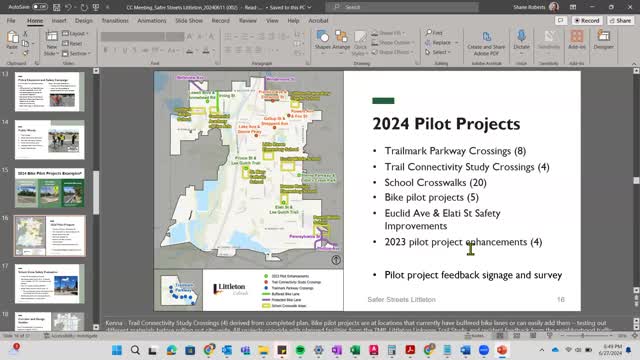Switch to the Slide Show tab
Screen dimensions: 640x360
point(189,20)
